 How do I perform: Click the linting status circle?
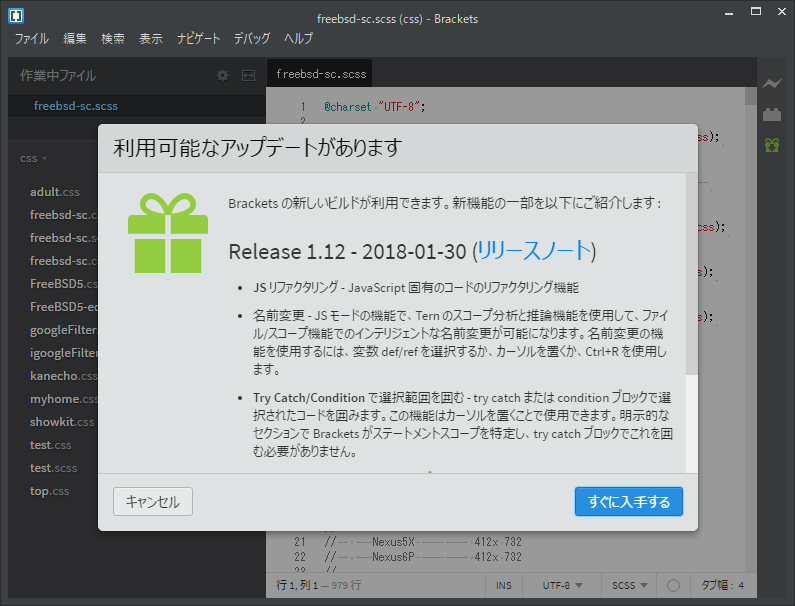tap(673, 585)
